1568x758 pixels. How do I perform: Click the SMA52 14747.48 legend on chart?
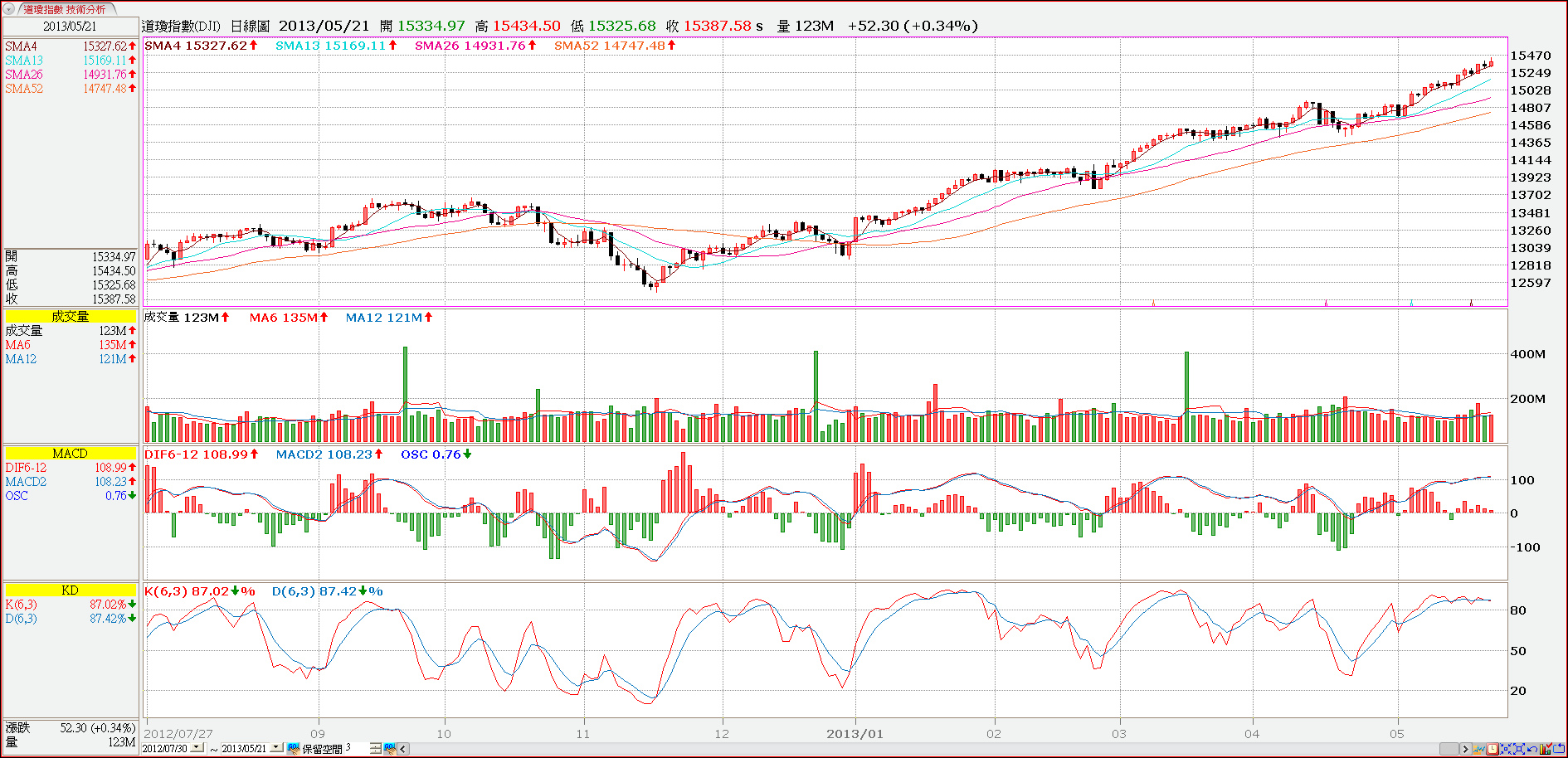click(615, 46)
